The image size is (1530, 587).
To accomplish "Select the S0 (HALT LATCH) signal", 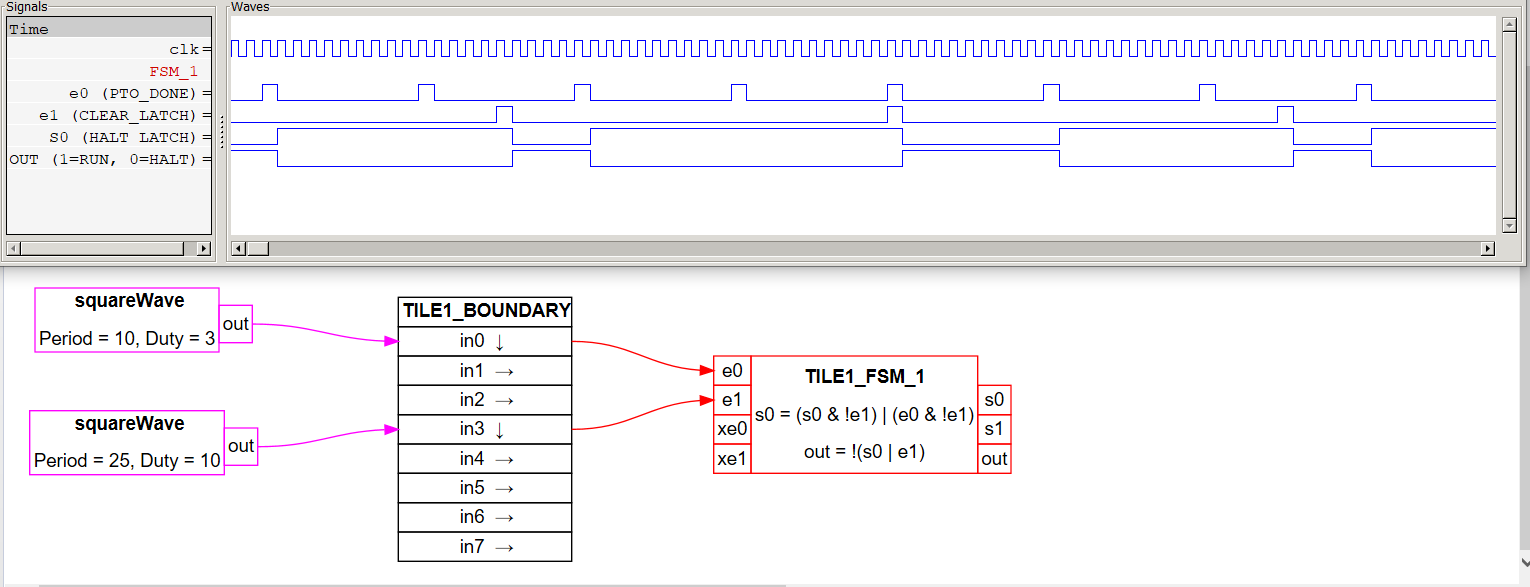I will [x=123, y=138].
